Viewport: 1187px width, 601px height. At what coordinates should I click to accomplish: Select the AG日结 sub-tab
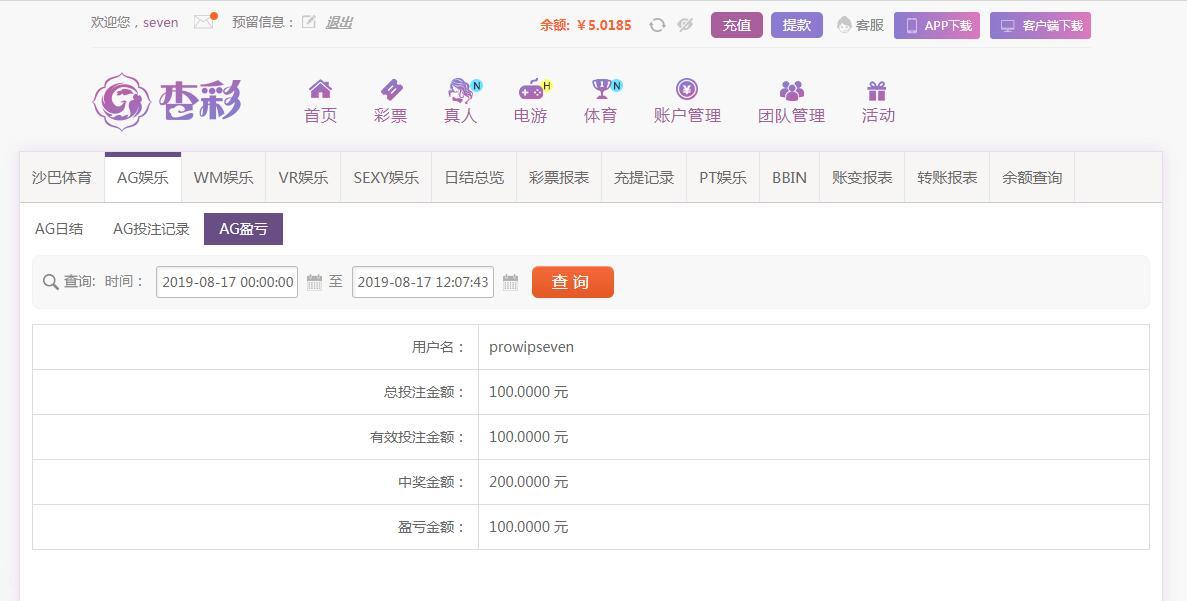(59, 229)
